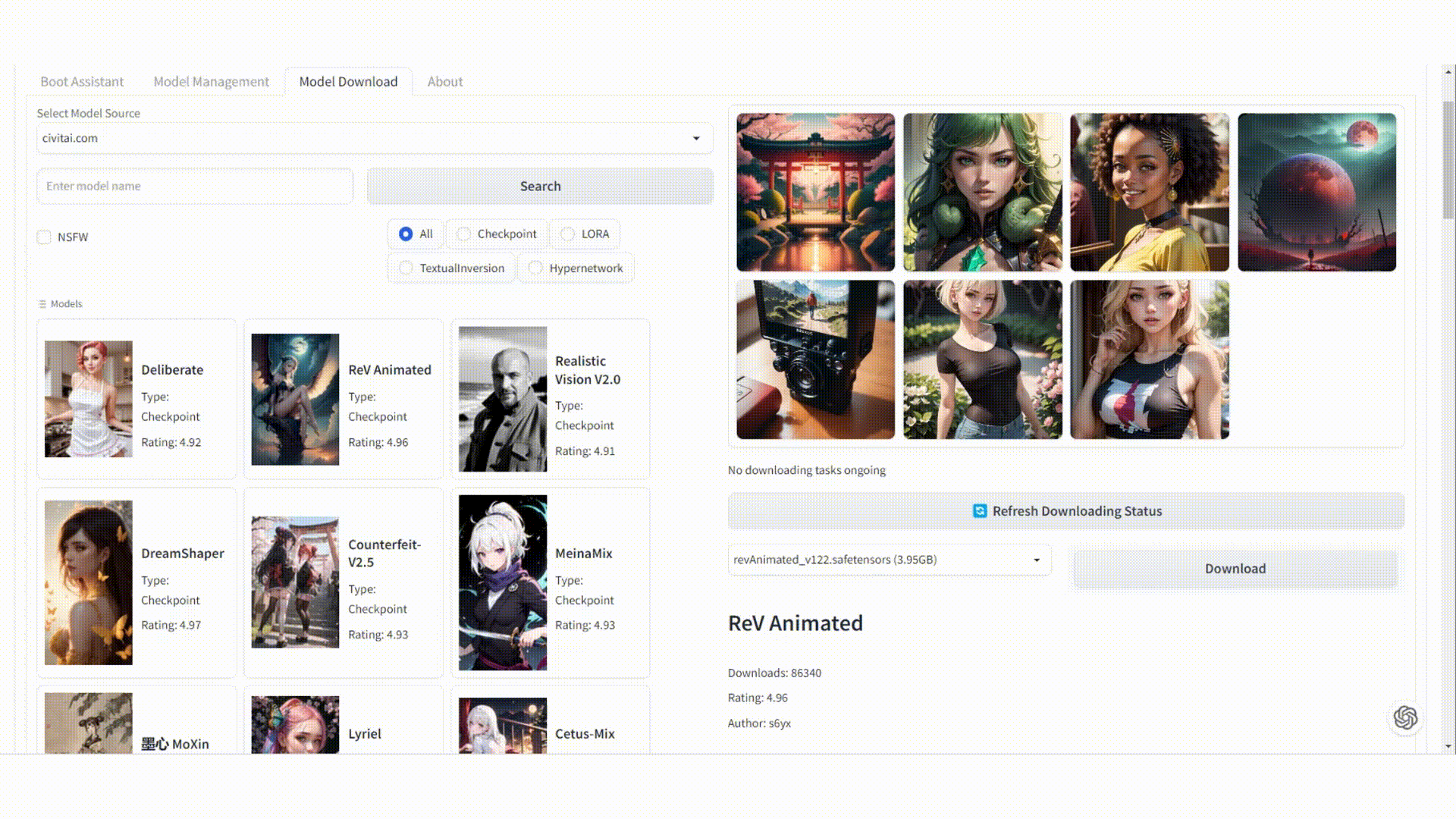Viewport: 1456px width, 819px height.
Task: Open the Model Download tab
Action: (x=348, y=82)
